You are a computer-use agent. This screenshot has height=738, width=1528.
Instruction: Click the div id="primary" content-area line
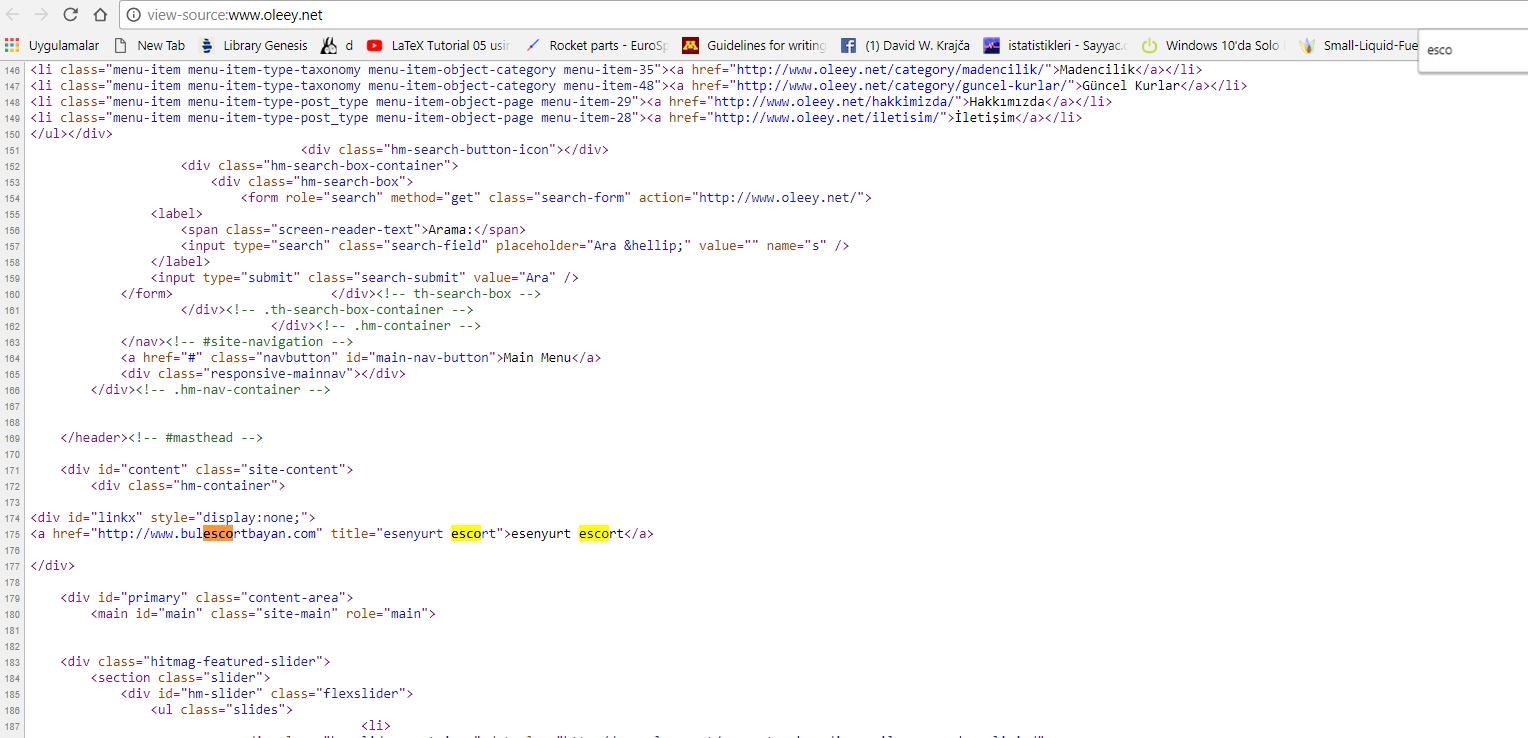[206, 598]
